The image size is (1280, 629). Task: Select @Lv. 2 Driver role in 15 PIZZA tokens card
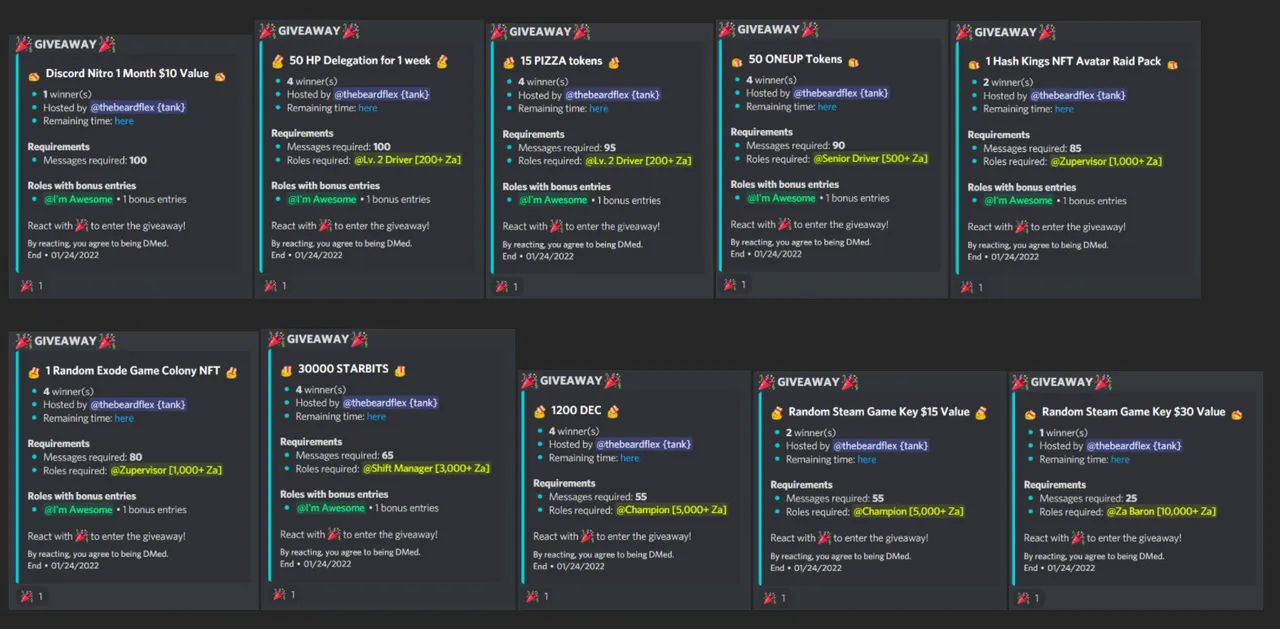coord(638,161)
